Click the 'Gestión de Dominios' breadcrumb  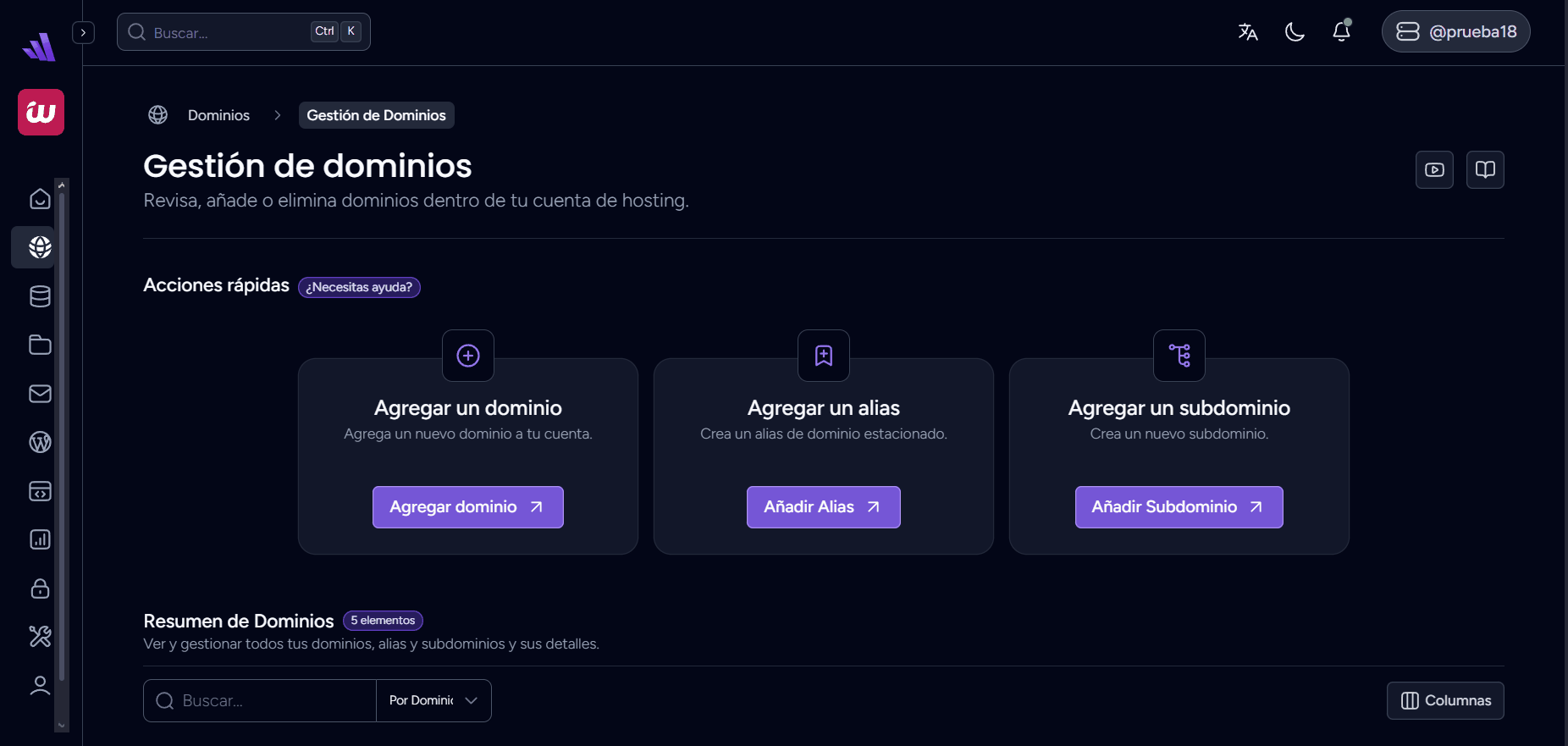[376, 115]
